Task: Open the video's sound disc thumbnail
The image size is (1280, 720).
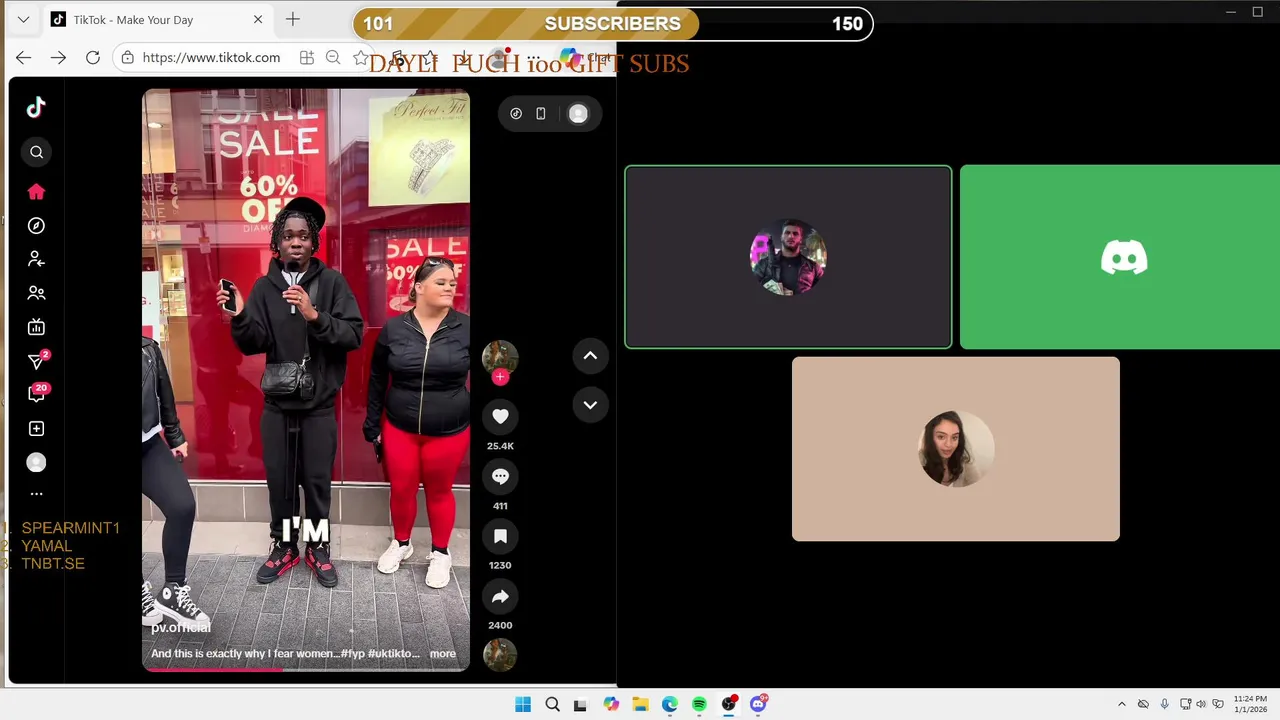Action: [500, 654]
